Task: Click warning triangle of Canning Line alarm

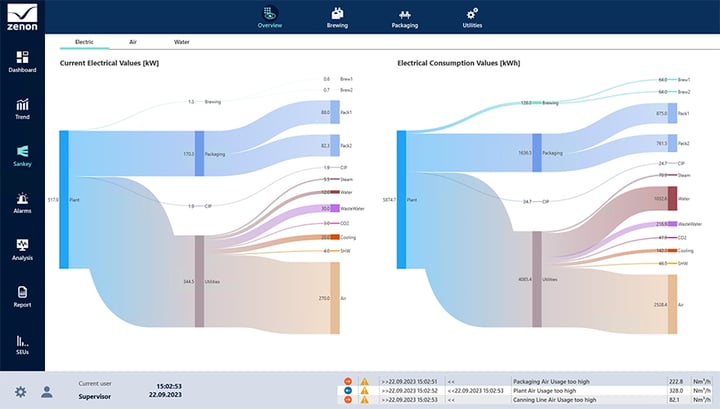Action: click(x=364, y=400)
